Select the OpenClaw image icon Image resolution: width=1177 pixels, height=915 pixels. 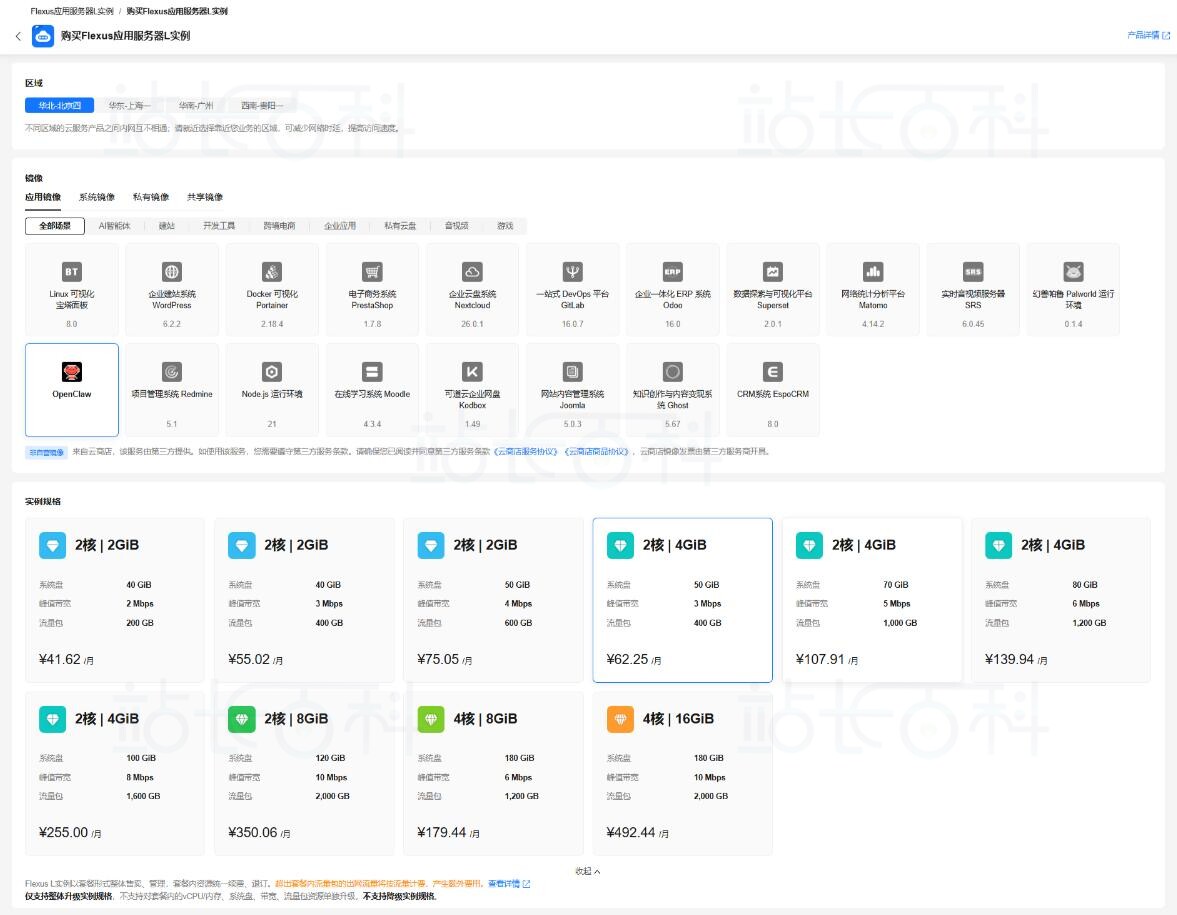(71, 372)
